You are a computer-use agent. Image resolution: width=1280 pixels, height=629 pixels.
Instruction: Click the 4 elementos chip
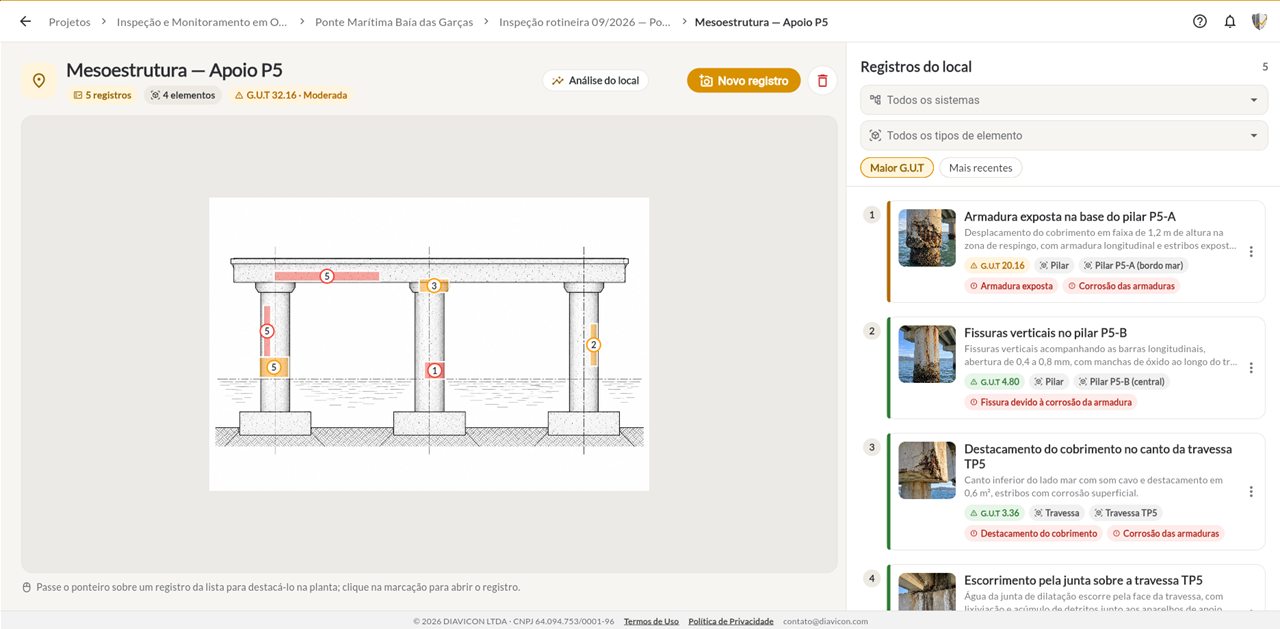[x=183, y=95]
